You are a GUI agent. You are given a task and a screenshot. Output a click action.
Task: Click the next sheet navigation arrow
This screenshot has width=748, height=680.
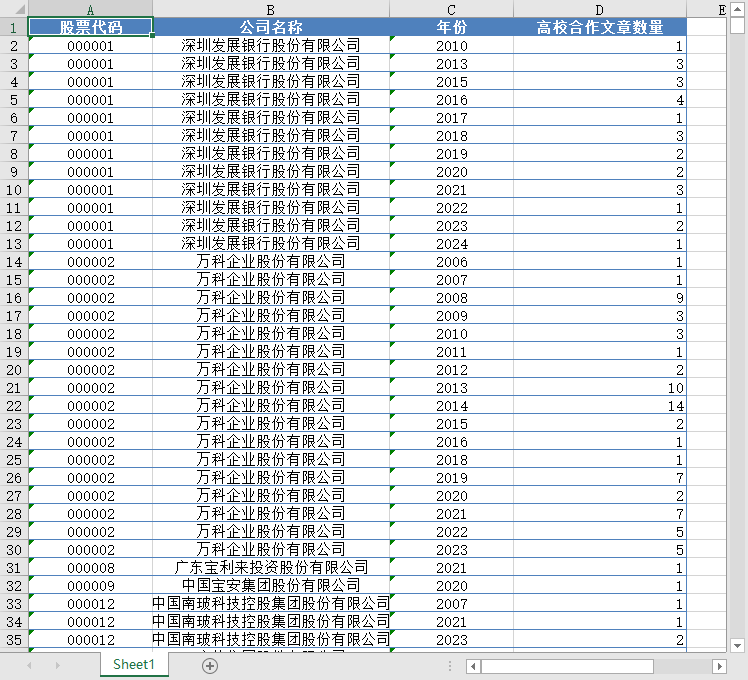[x=58, y=665]
